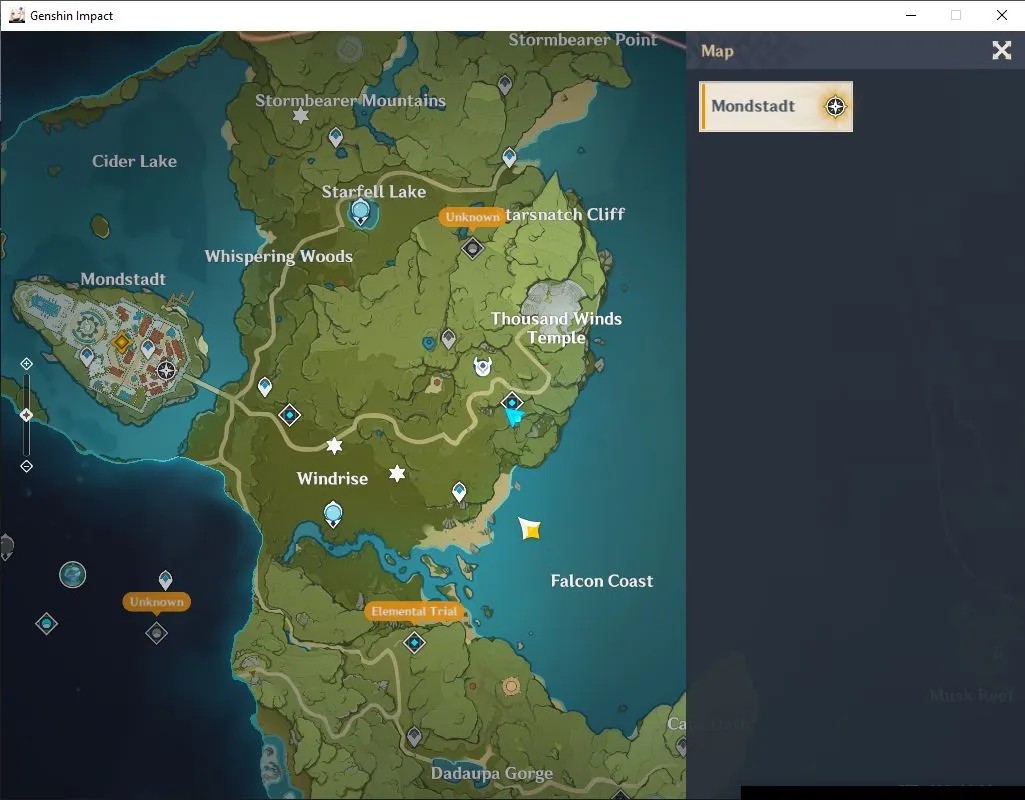1025x800 pixels.
Task: Click the star marker east of Windrise label
Action: (397, 473)
